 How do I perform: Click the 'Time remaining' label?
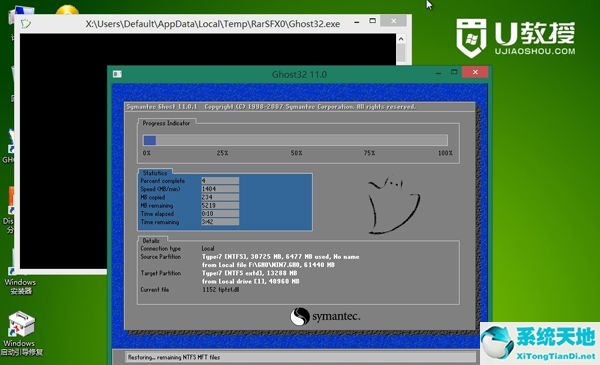160,222
